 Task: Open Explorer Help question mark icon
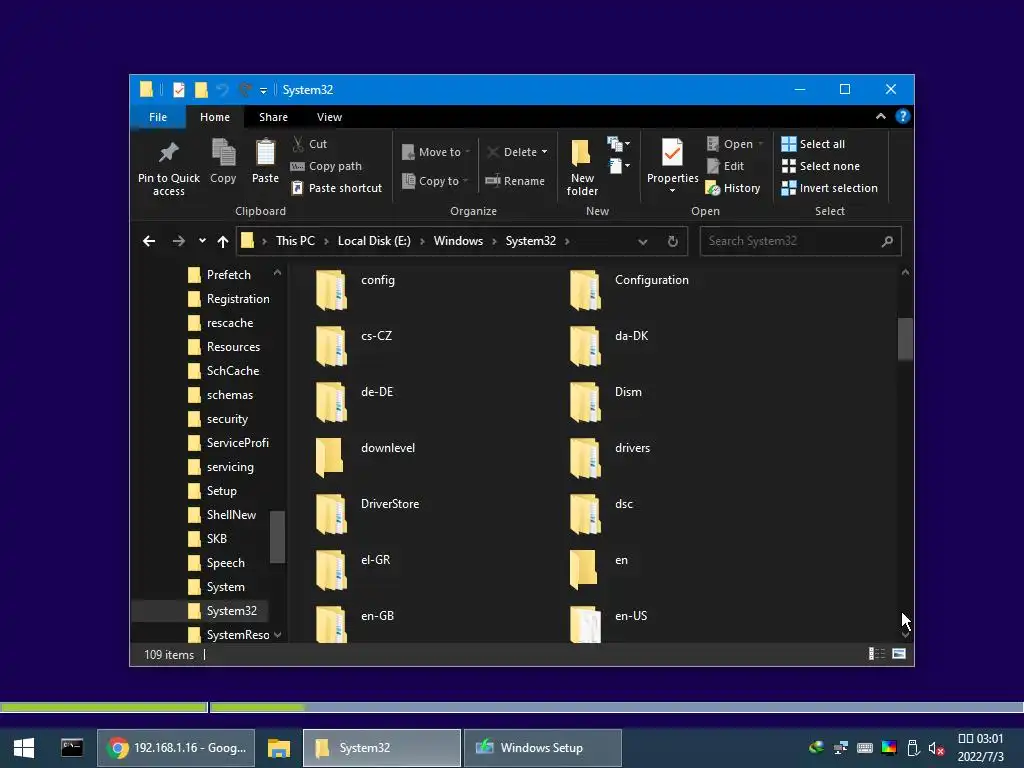point(903,116)
